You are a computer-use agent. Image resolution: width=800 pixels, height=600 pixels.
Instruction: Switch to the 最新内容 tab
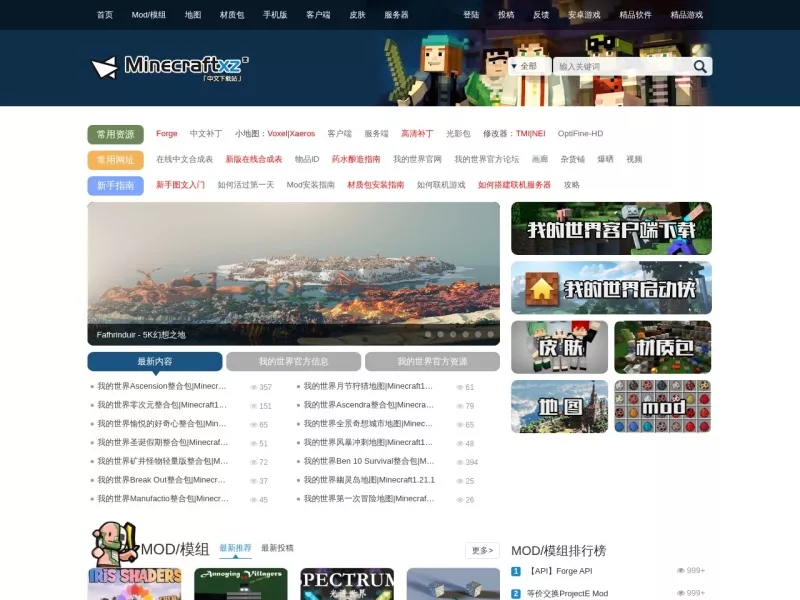pos(155,362)
